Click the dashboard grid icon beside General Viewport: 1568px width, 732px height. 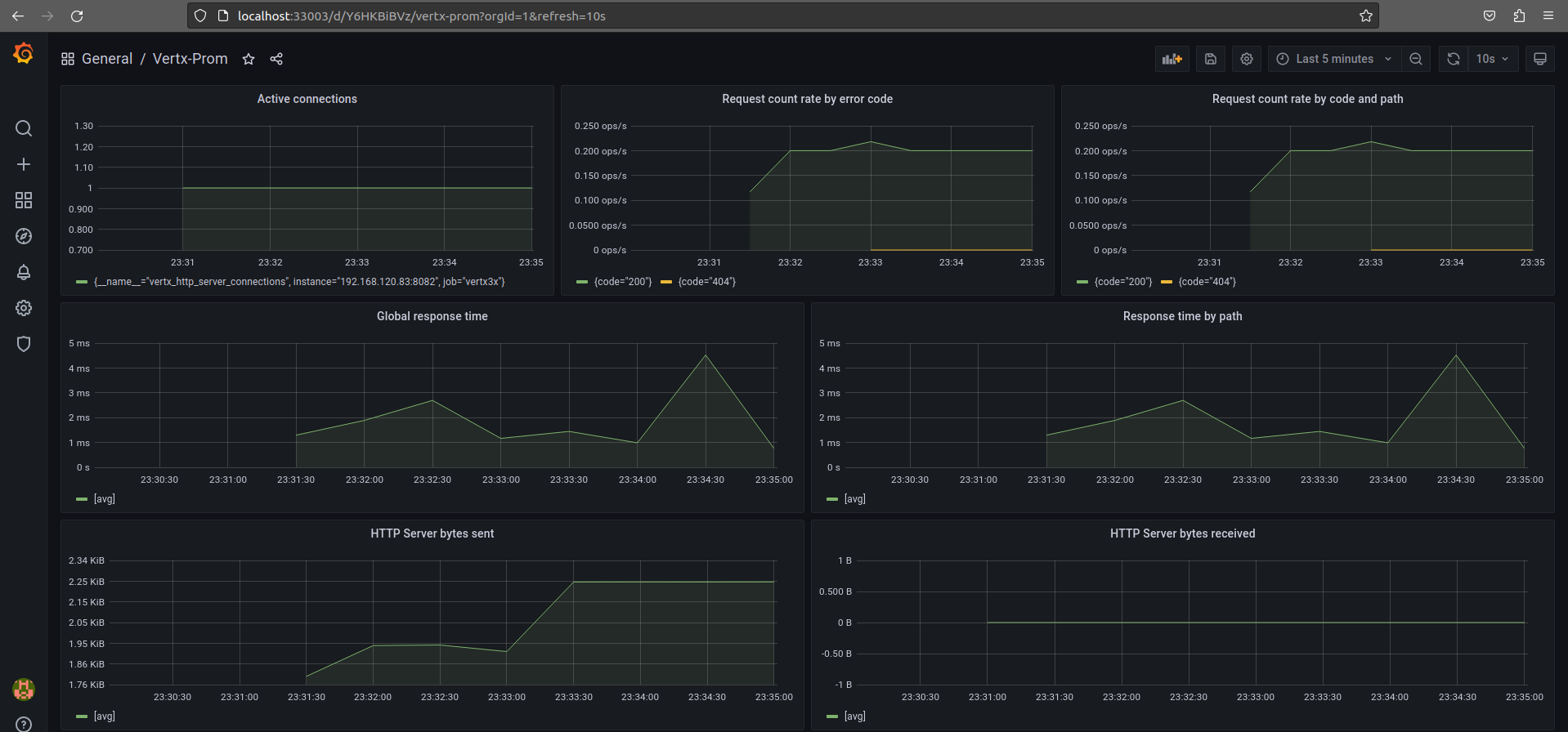coord(68,59)
